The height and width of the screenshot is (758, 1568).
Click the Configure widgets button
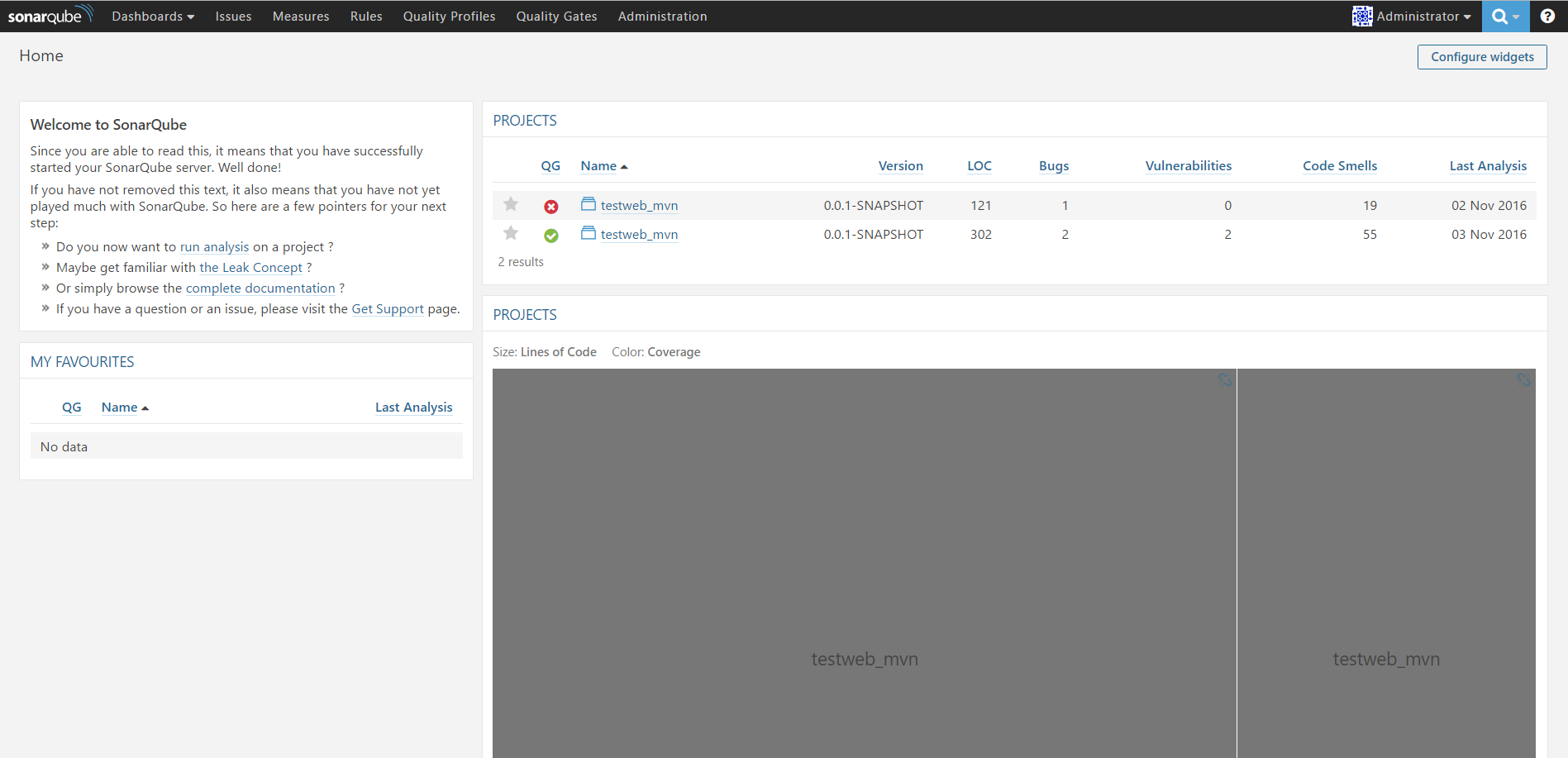(x=1482, y=57)
